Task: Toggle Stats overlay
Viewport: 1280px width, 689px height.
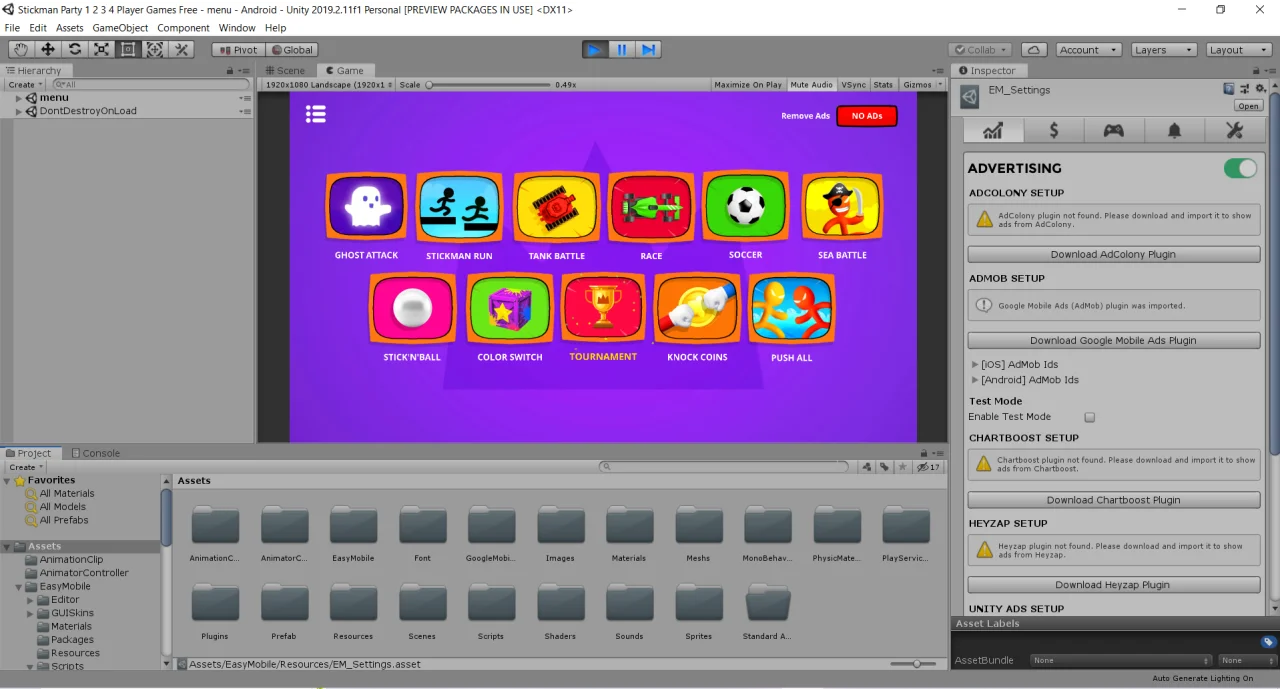Action: (x=883, y=85)
